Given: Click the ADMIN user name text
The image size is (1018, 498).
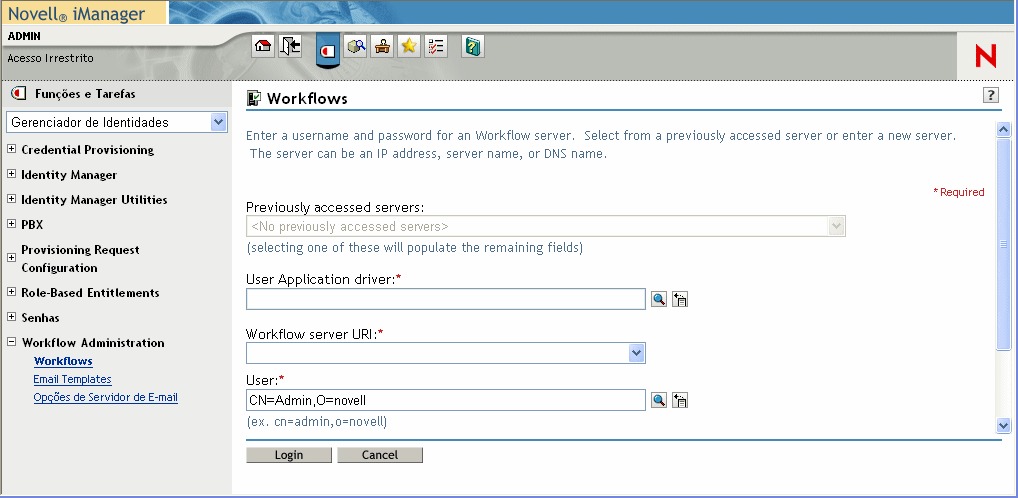Looking at the screenshot, I should [24, 36].
